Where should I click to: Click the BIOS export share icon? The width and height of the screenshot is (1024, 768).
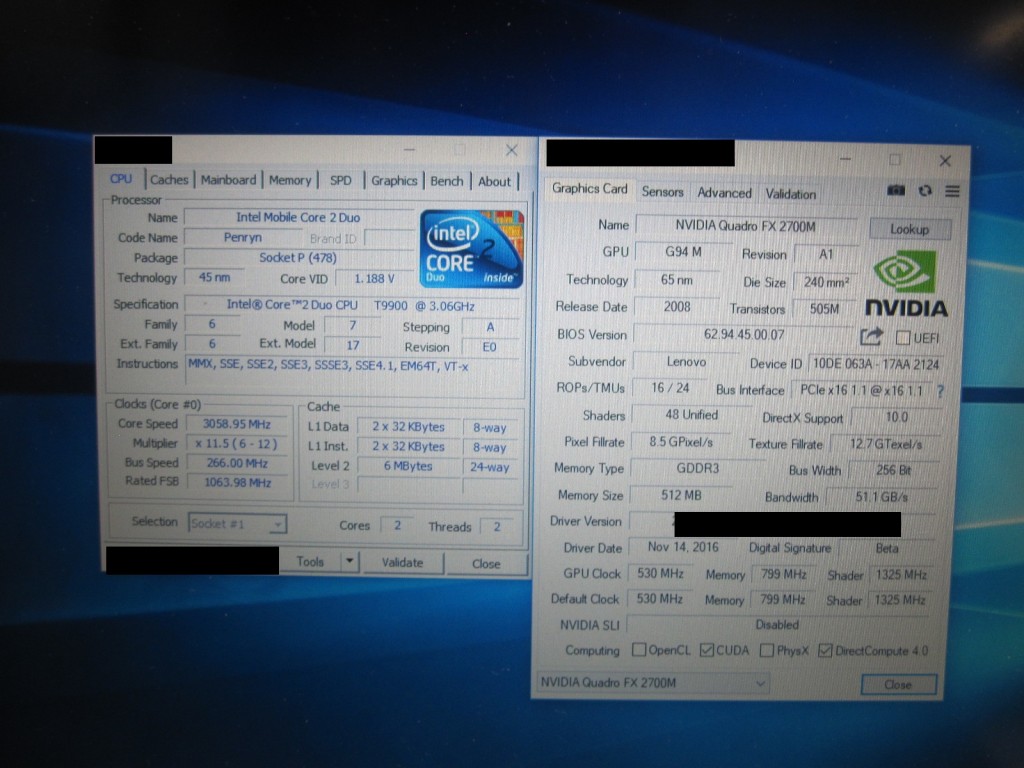click(x=872, y=337)
